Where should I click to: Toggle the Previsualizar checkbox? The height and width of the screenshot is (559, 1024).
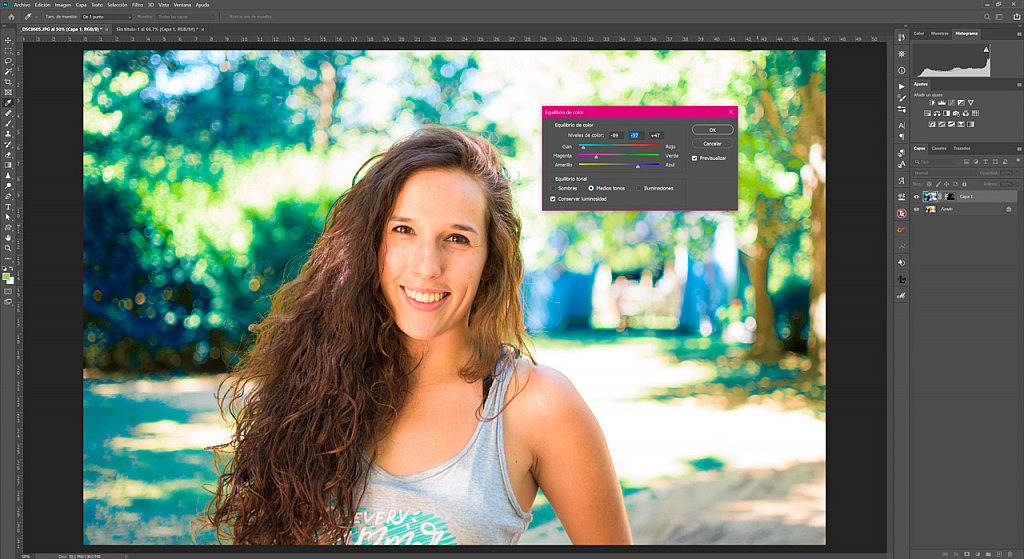695,158
